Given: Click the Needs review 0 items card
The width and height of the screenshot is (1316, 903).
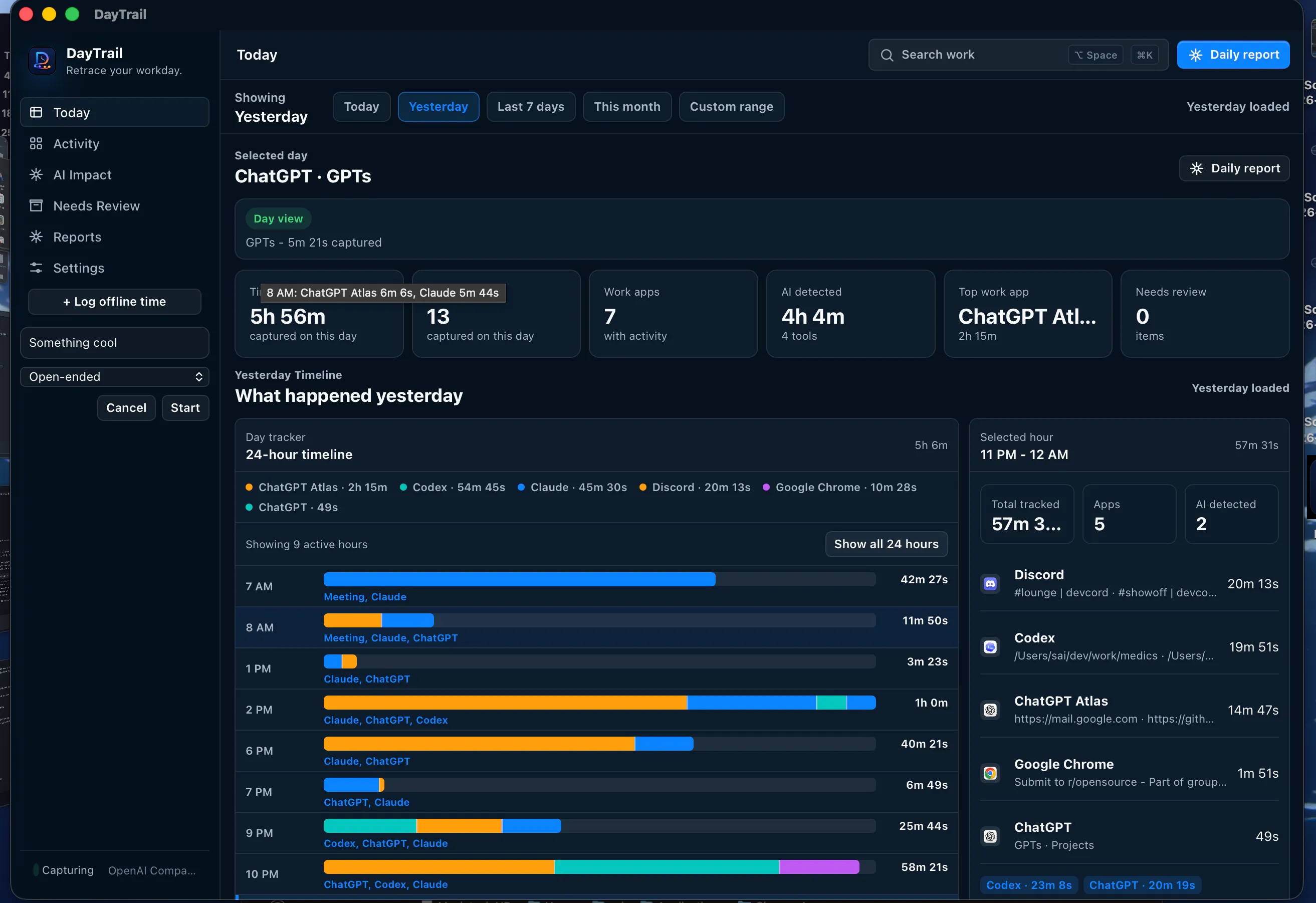Looking at the screenshot, I should pos(1205,314).
